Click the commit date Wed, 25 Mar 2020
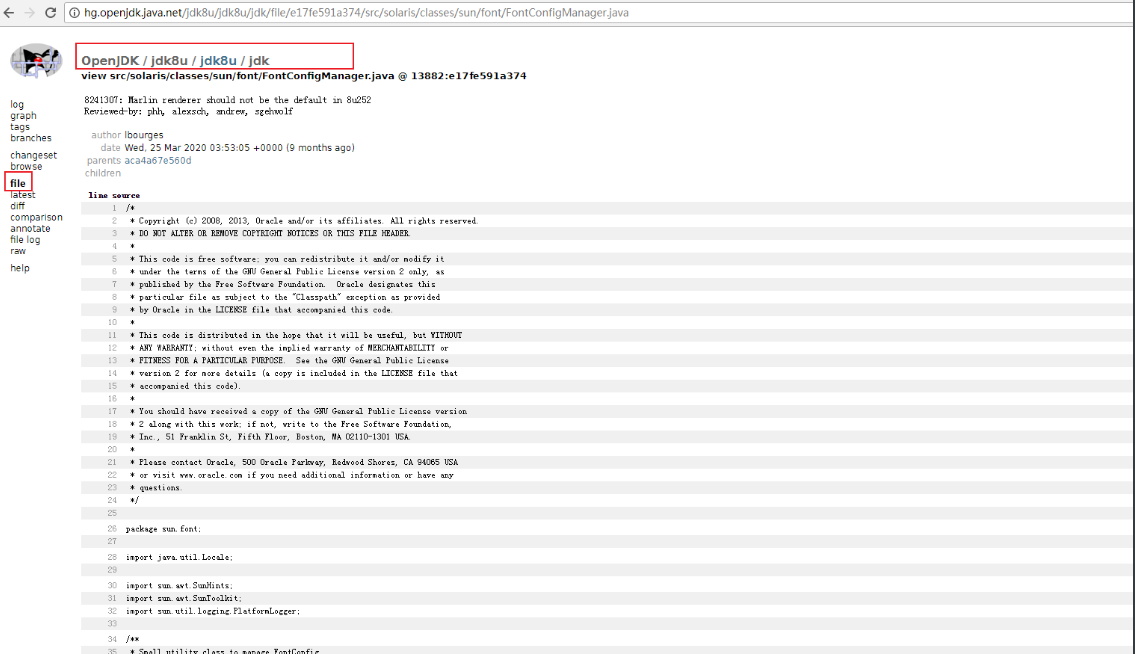The height and width of the screenshot is (654, 1135). [240, 148]
